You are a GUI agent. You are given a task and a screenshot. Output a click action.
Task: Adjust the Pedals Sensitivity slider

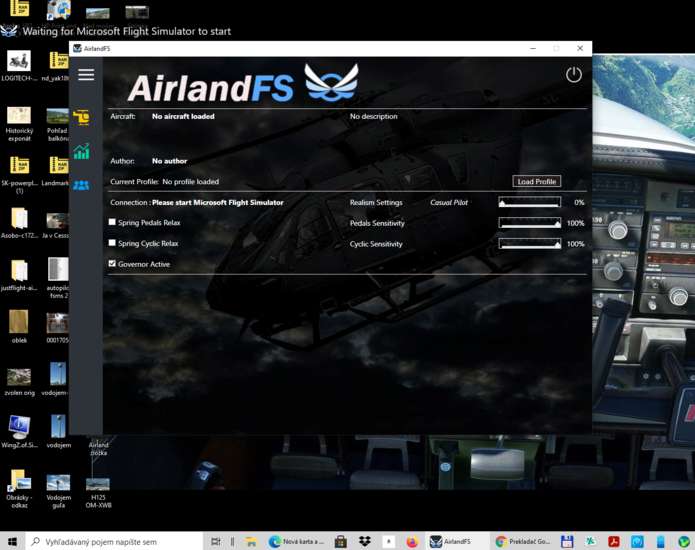pos(530,223)
